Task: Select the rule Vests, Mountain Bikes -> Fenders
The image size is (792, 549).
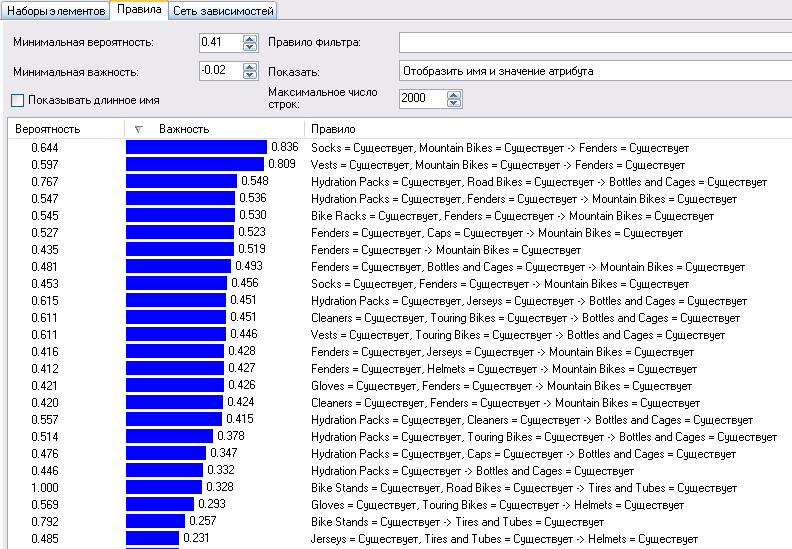Action: 498,165
